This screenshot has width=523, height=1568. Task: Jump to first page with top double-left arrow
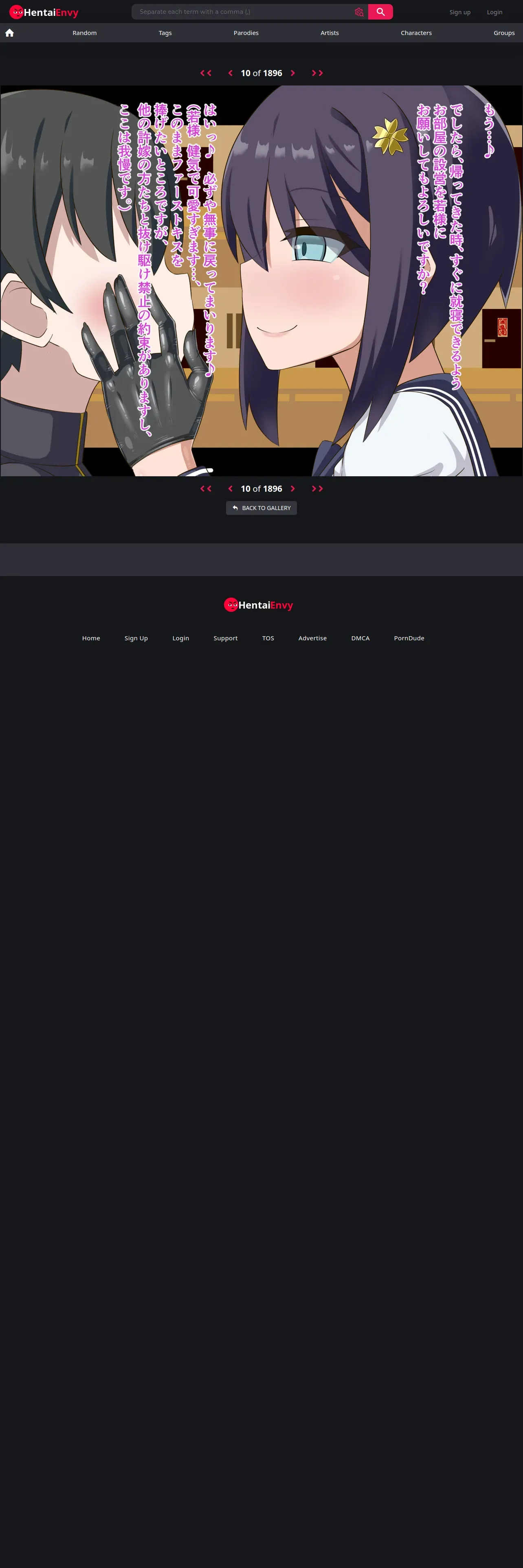[206, 73]
